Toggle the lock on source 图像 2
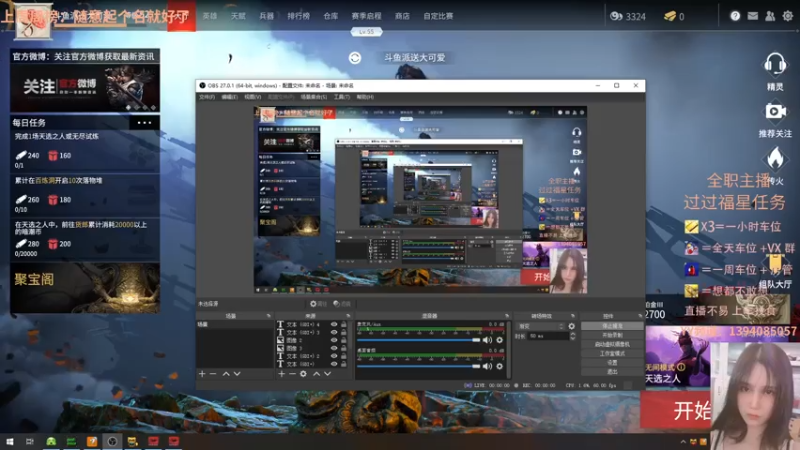Screen dimensions: 800x450 tap(343, 340)
